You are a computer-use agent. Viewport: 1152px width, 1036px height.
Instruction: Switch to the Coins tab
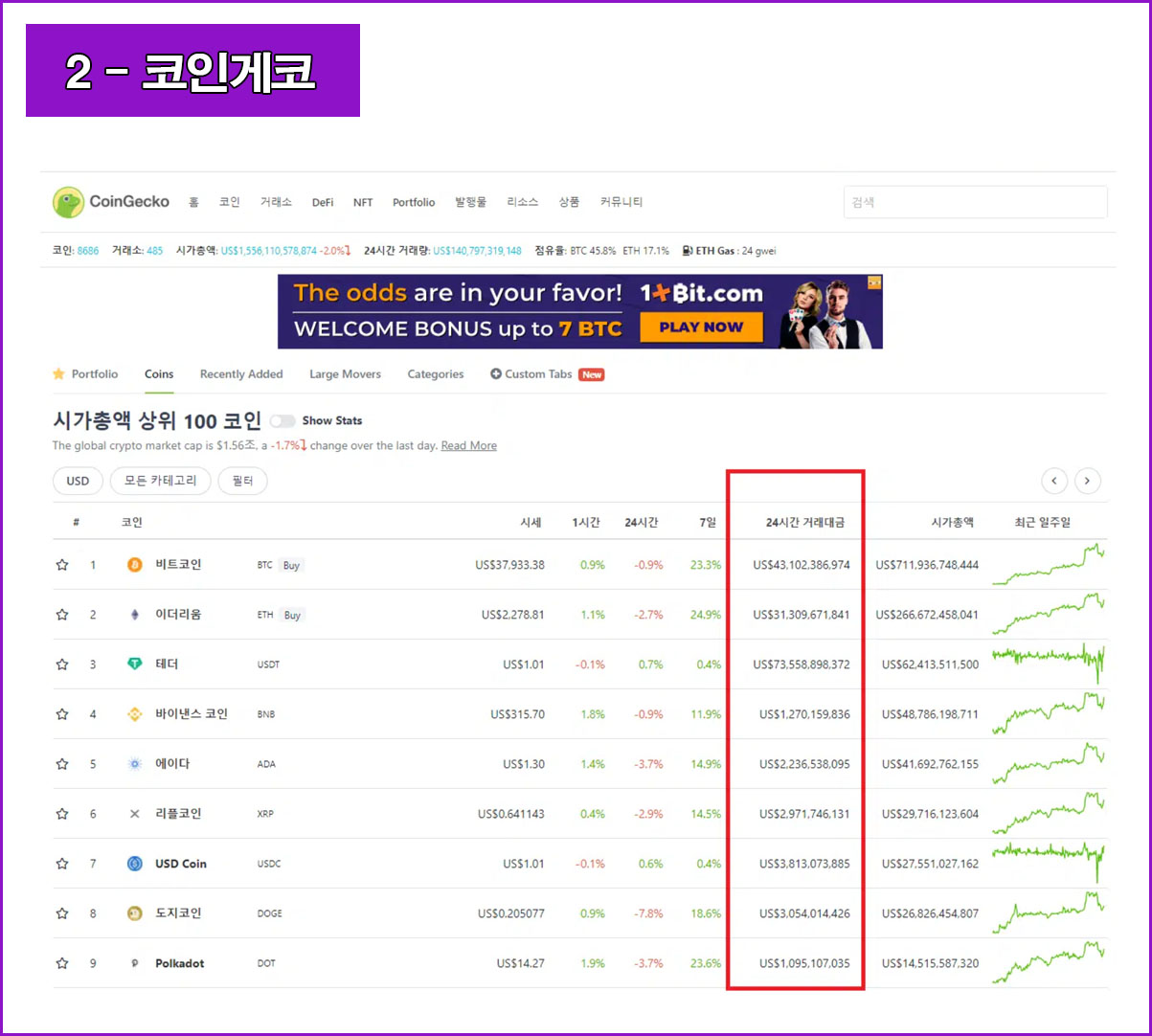point(159,374)
